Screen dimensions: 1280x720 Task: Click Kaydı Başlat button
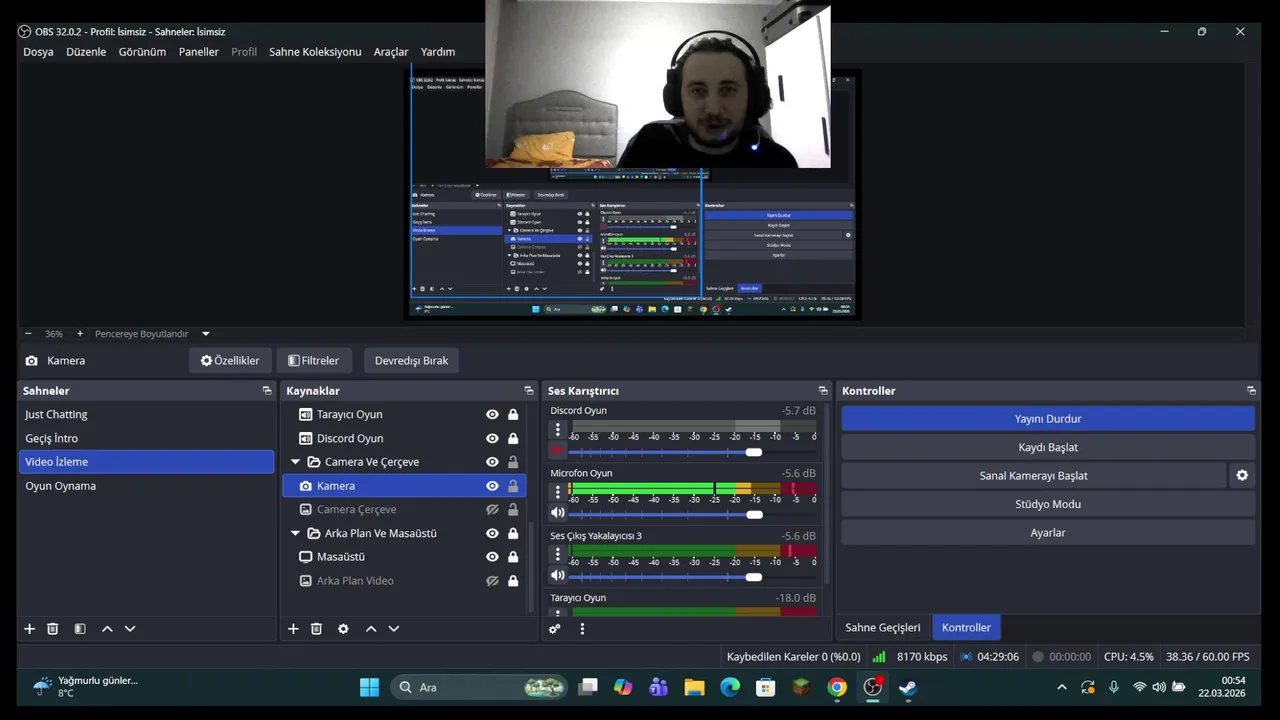[x=1048, y=447]
